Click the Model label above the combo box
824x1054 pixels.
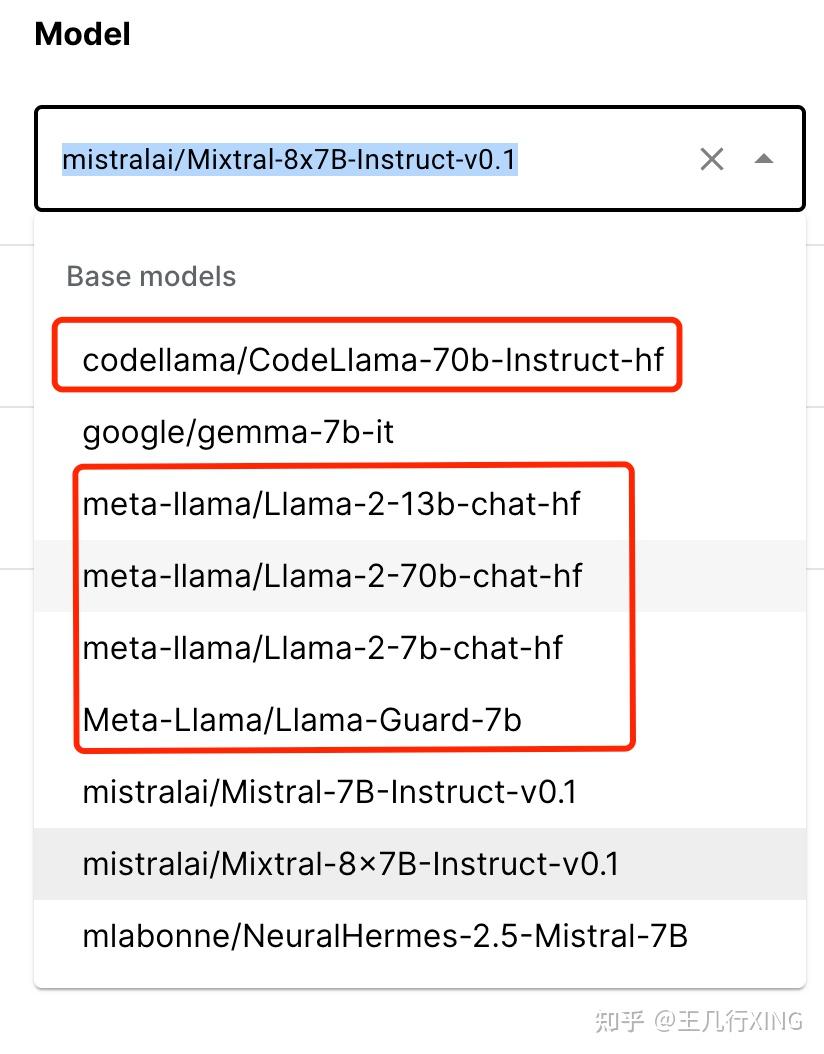coord(82,33)
